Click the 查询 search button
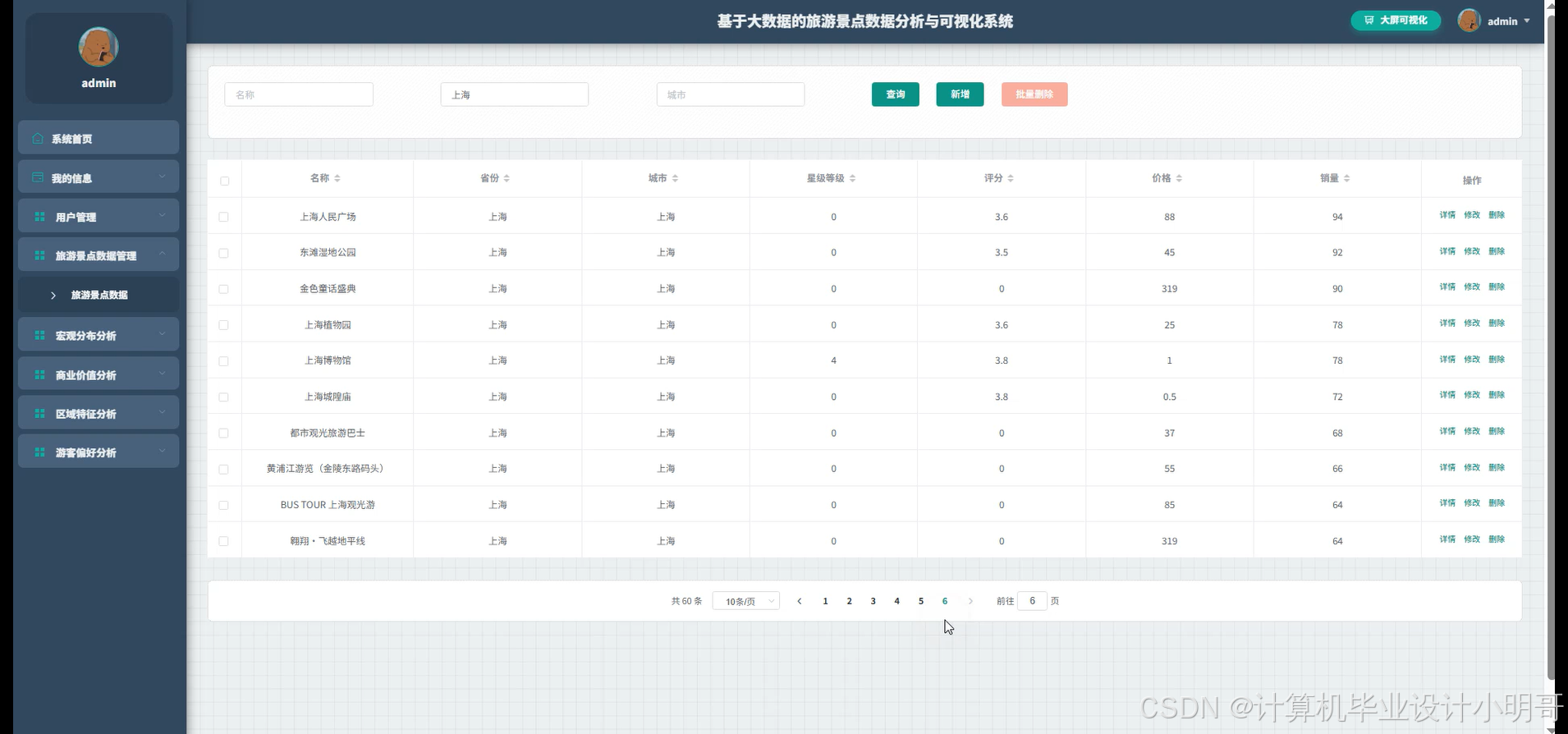 [x=895, y=94]
